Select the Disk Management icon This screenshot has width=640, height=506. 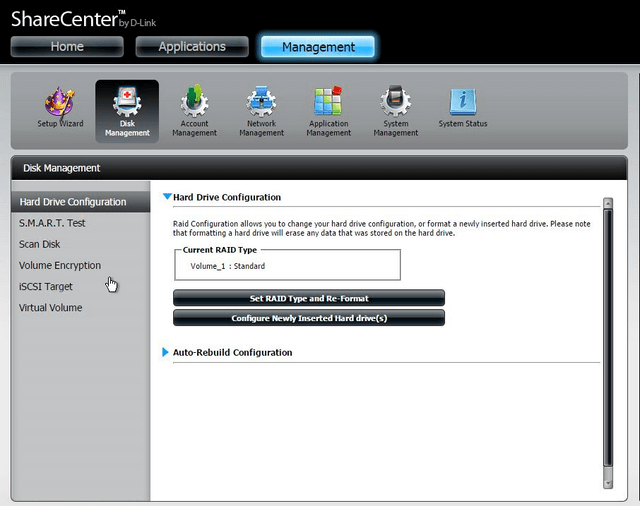tap(127, 104)
